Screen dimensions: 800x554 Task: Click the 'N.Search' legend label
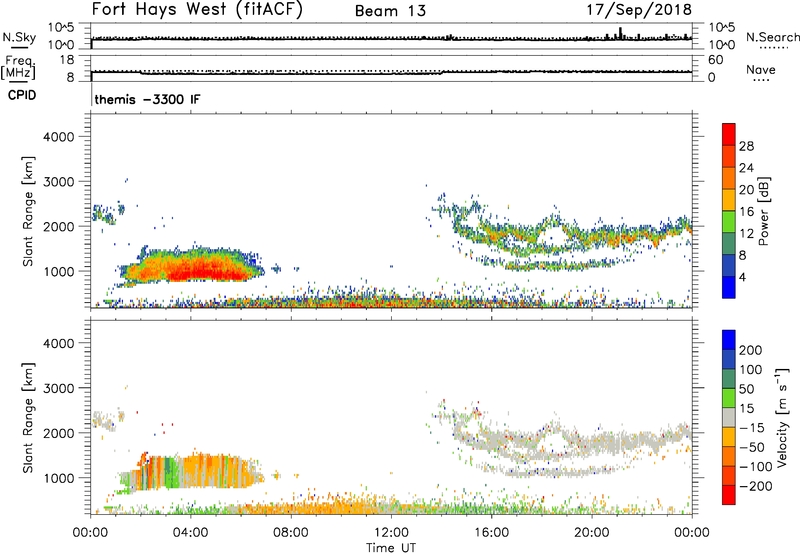point(772,37)
